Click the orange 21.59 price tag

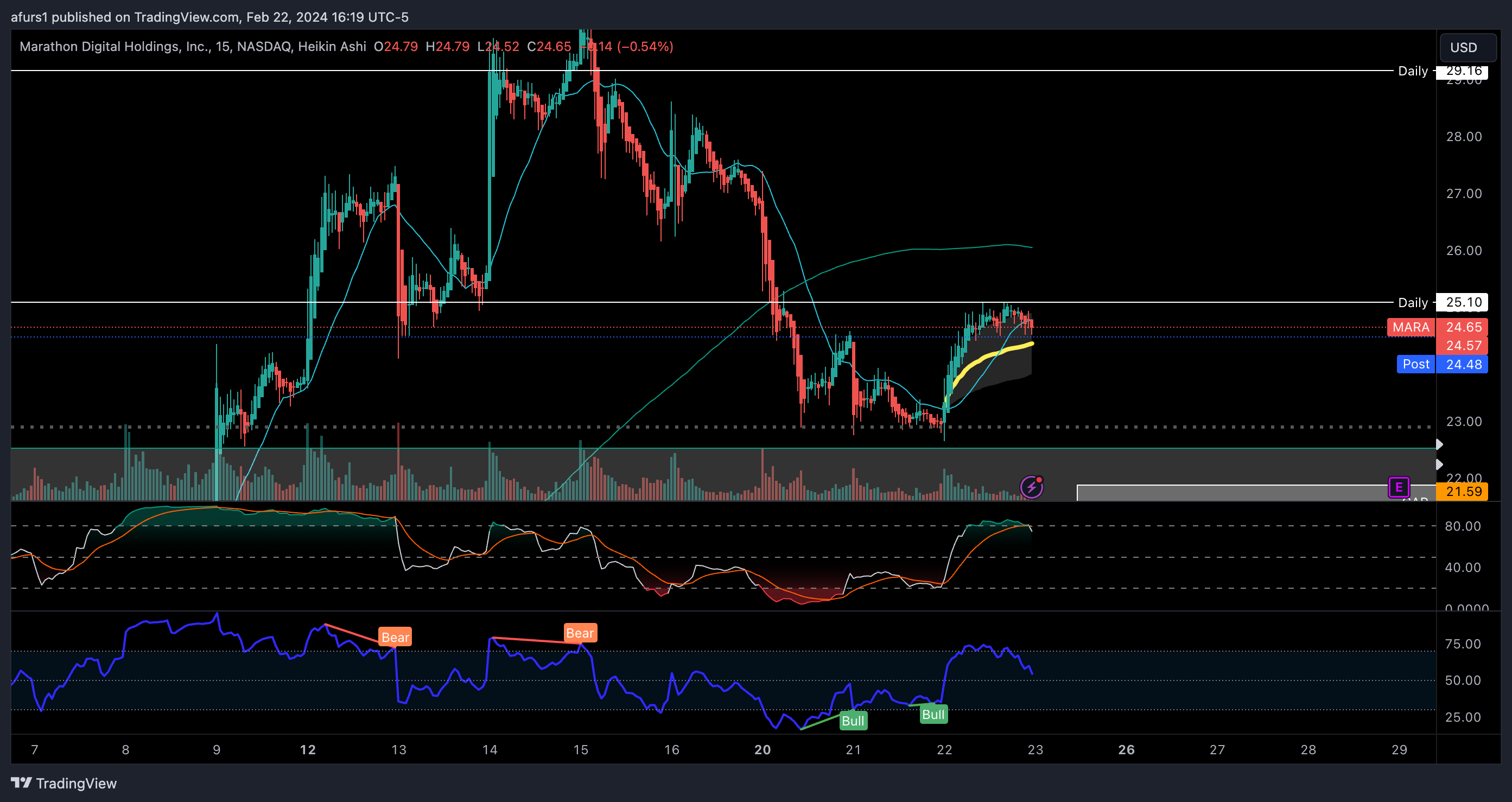pyautogui.click(x=1462, y=492)
